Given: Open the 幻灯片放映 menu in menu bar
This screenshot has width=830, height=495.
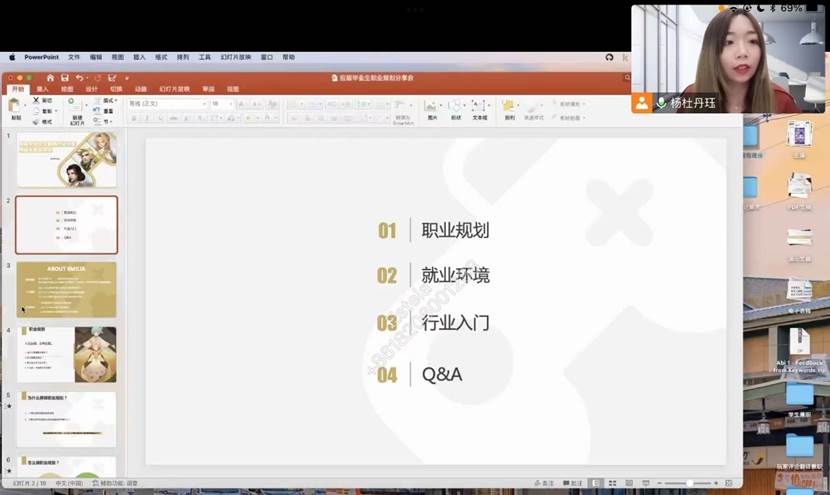Looking at the screenshot, I should pos(235,57).
